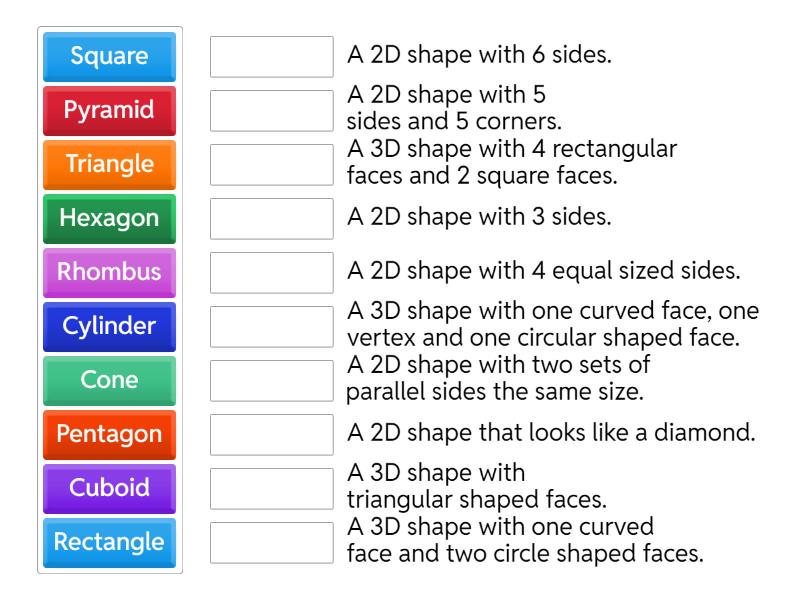The width and height of the screenshot is (800, 600).
Task: Click the green Hexagon tile
Action: [x=109, y=218]
